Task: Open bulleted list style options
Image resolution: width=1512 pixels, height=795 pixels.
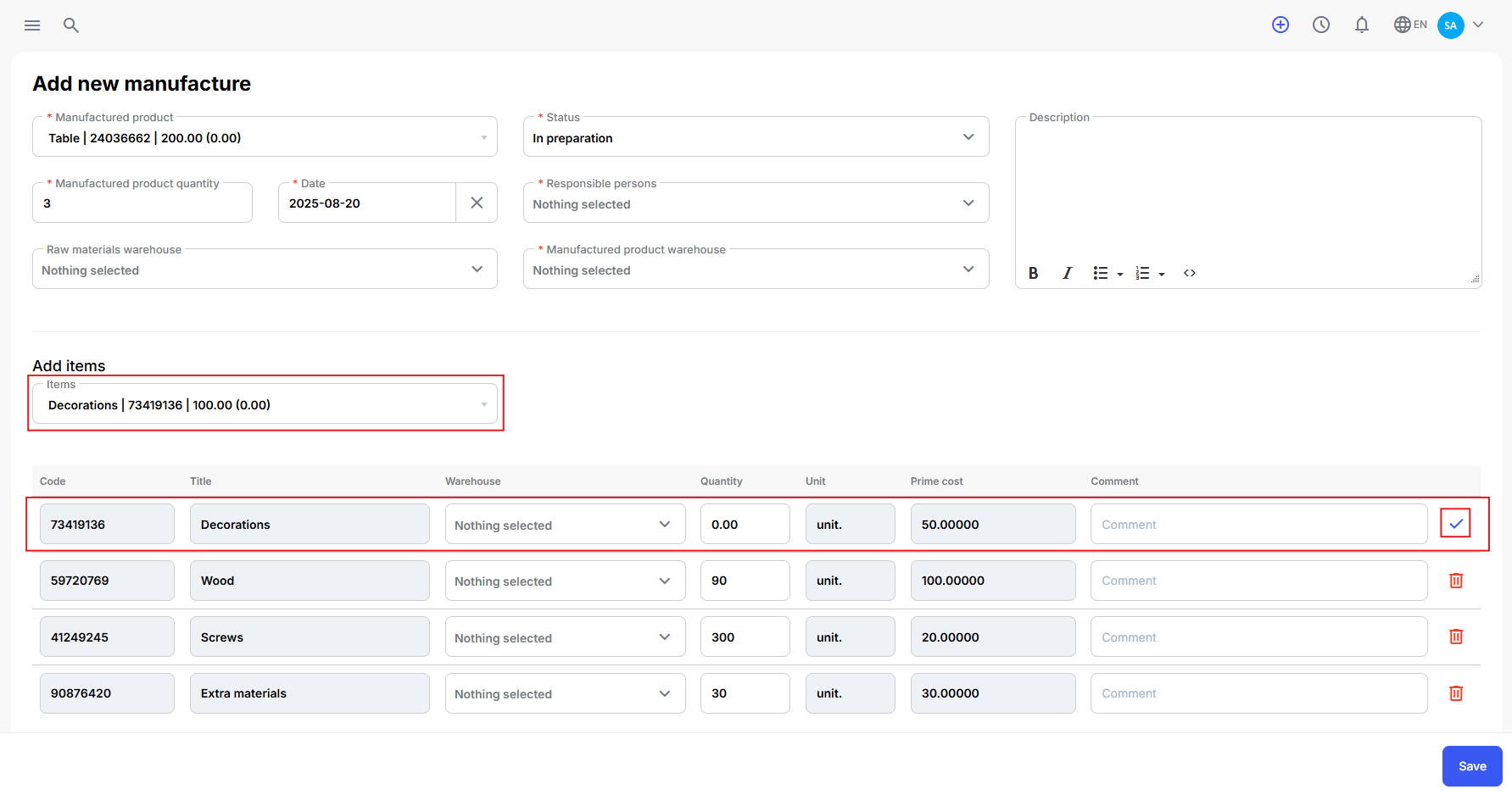Action: click(x=1120, y=274)
